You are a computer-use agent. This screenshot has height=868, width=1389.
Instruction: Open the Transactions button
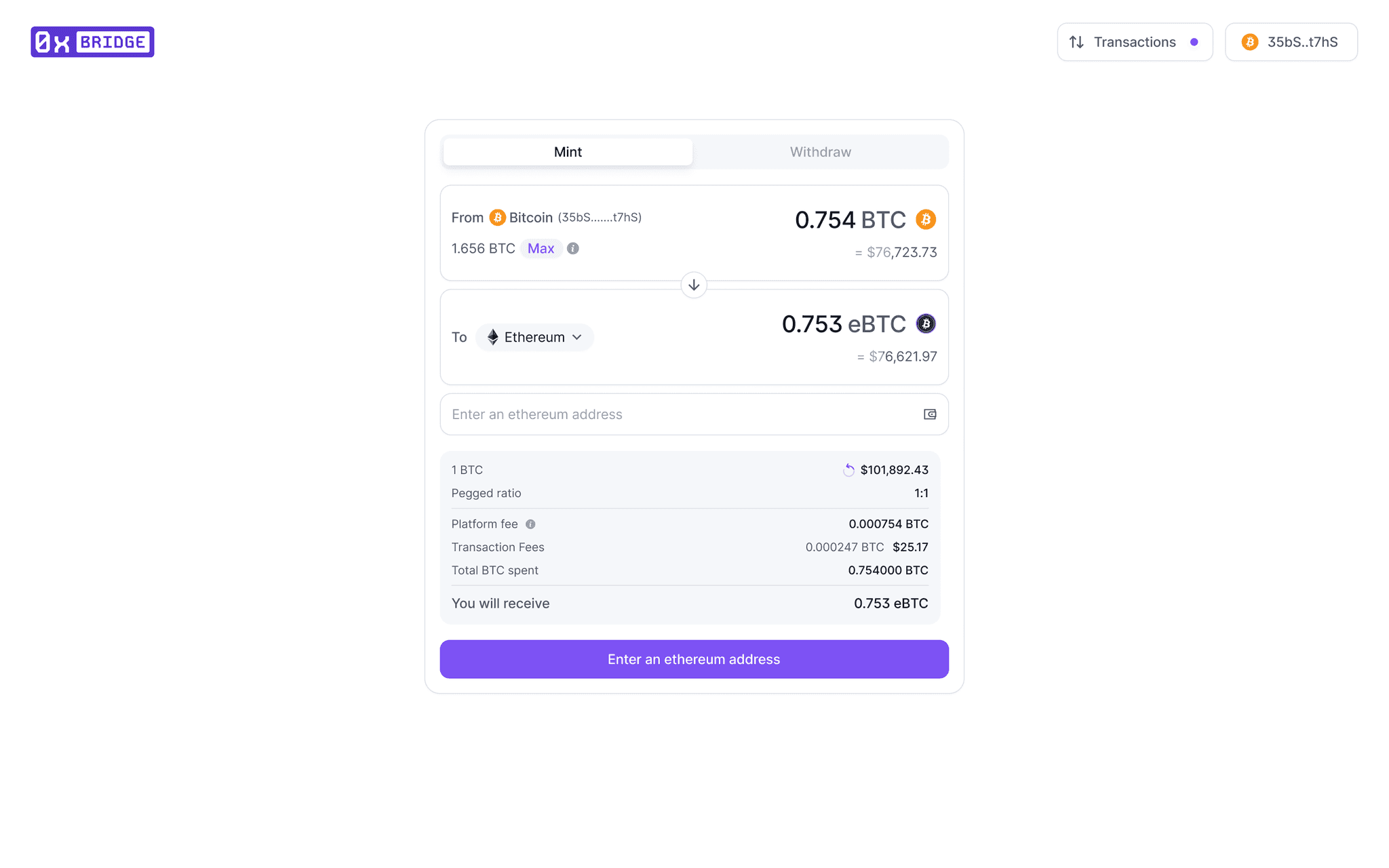[1134, 42]
